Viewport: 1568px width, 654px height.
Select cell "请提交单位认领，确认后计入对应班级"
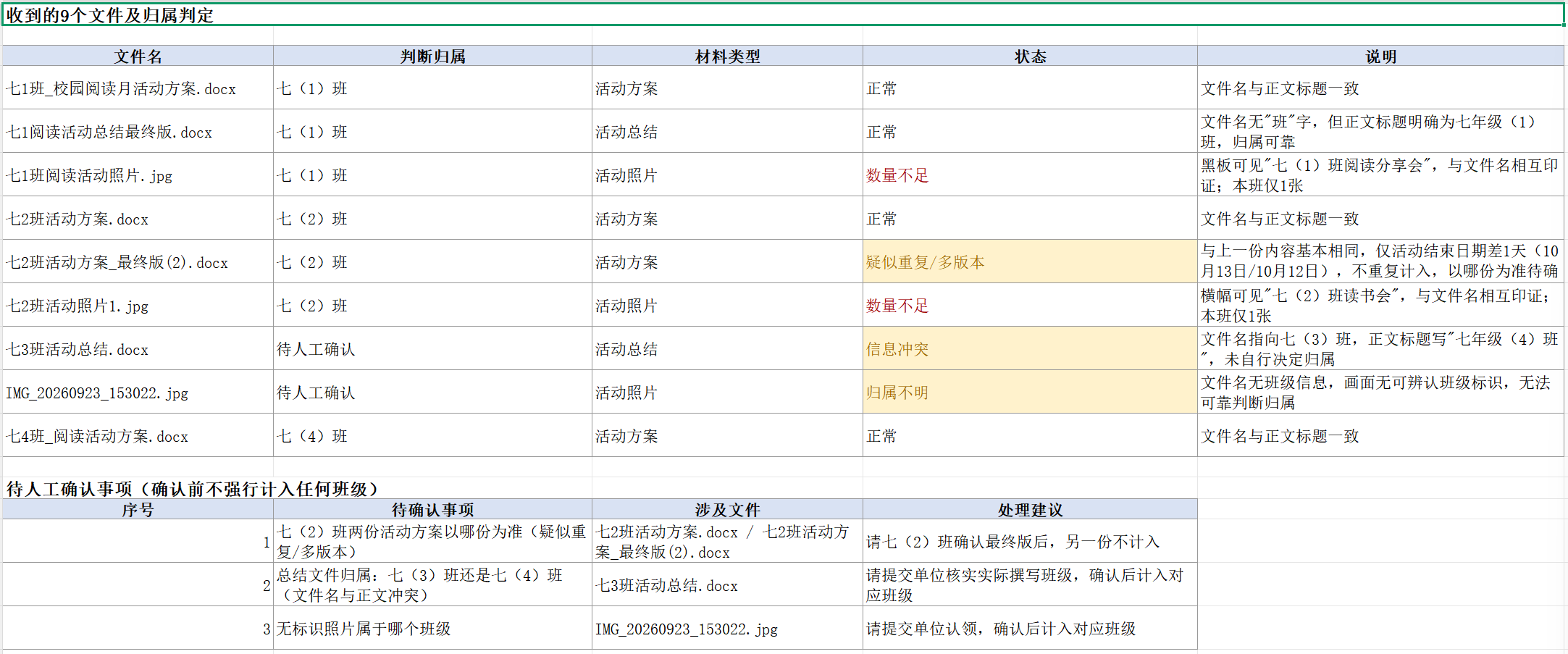coord(1030,628)
